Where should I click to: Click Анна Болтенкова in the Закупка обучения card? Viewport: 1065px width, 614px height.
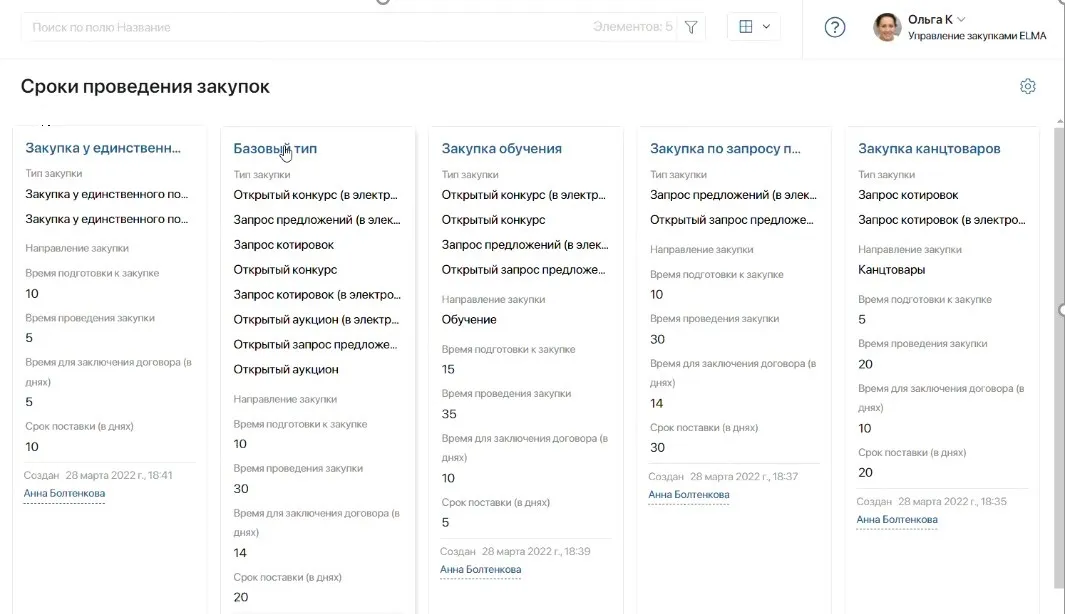(x=480, y=569)
